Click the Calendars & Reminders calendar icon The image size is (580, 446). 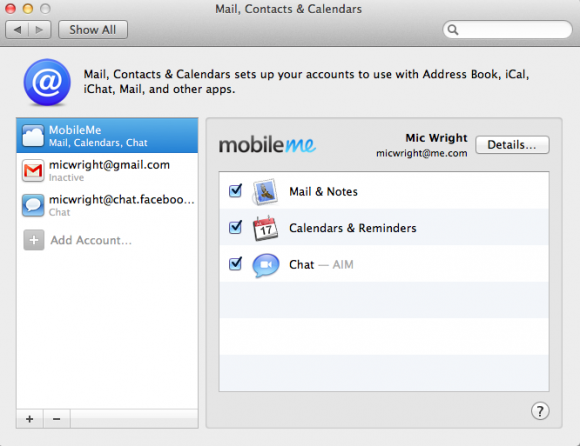coord(265,228)
